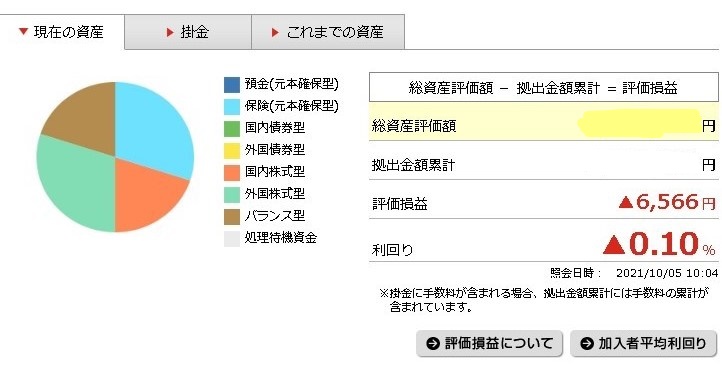722x372 pixels.
Task: Click the down triangle beside 現在の資産
Action: click(x=23, y=31)
